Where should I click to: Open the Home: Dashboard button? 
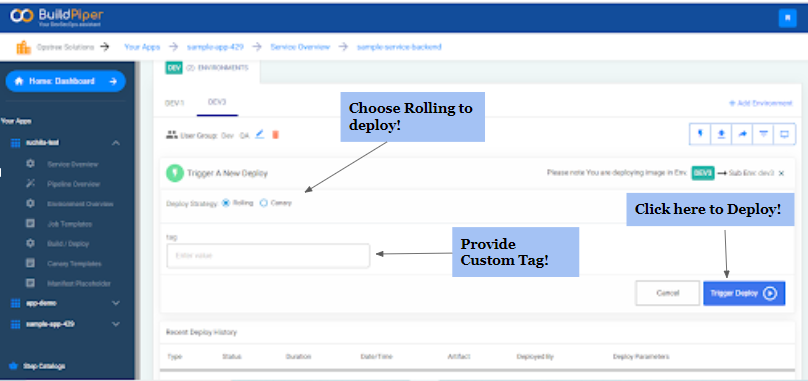click(65, 81)
